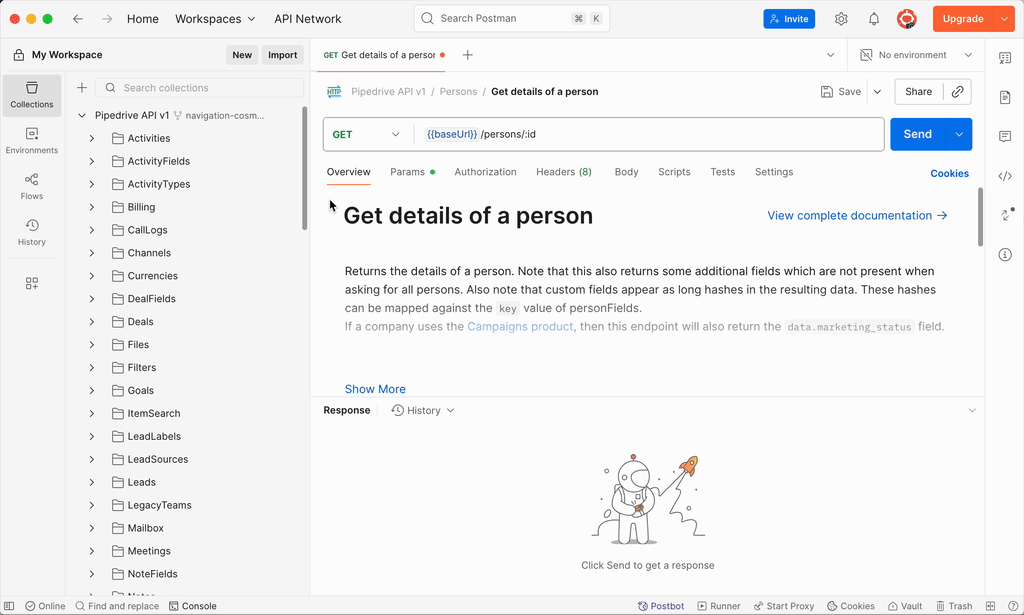Click the user avatar icon
The width and height of the screenshot is (1024, 615).
pyautogui.click(x=906, y=19)
